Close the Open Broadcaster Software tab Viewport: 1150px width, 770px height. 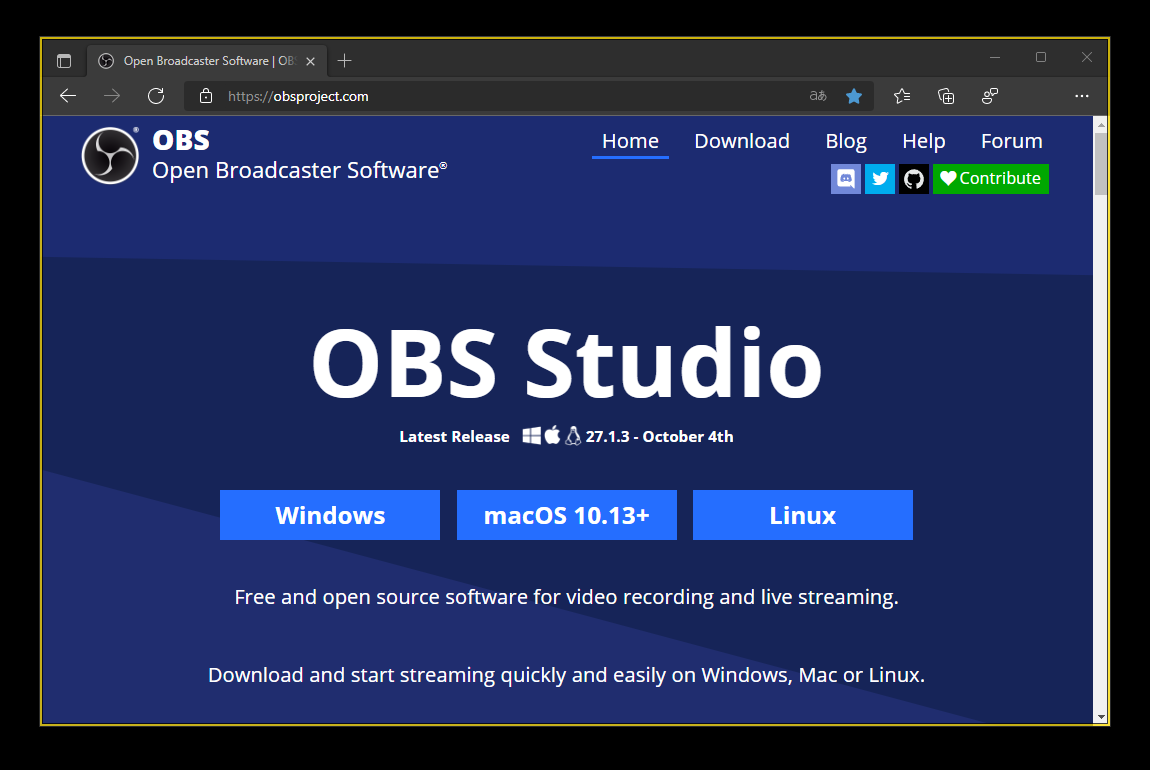click(x=310, y=62)
